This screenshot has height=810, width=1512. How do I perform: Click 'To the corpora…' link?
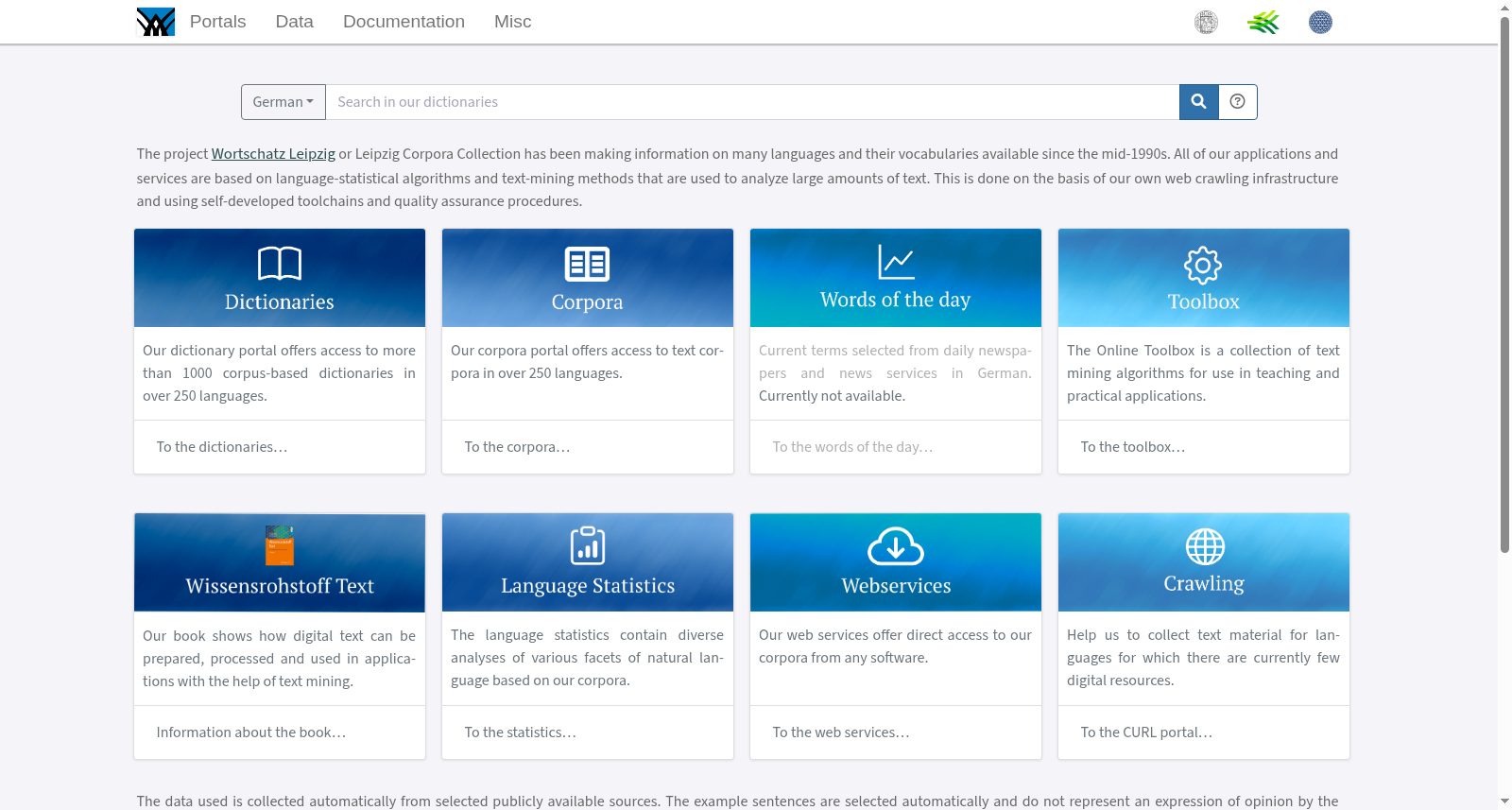(517, 447)
